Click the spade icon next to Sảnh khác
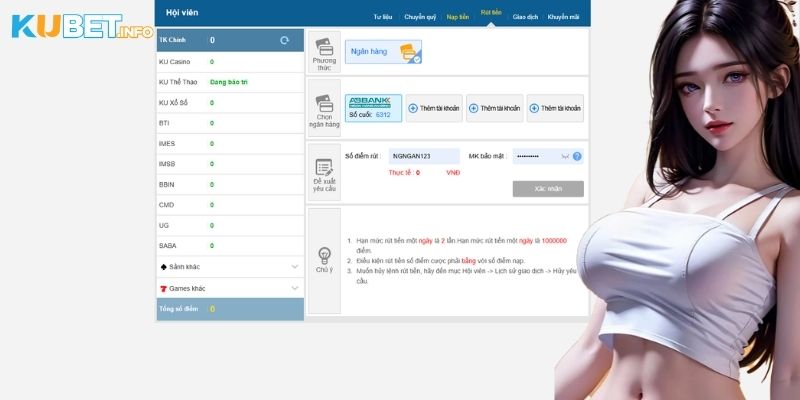Viewport: 800px width, 400px height. 163,267
